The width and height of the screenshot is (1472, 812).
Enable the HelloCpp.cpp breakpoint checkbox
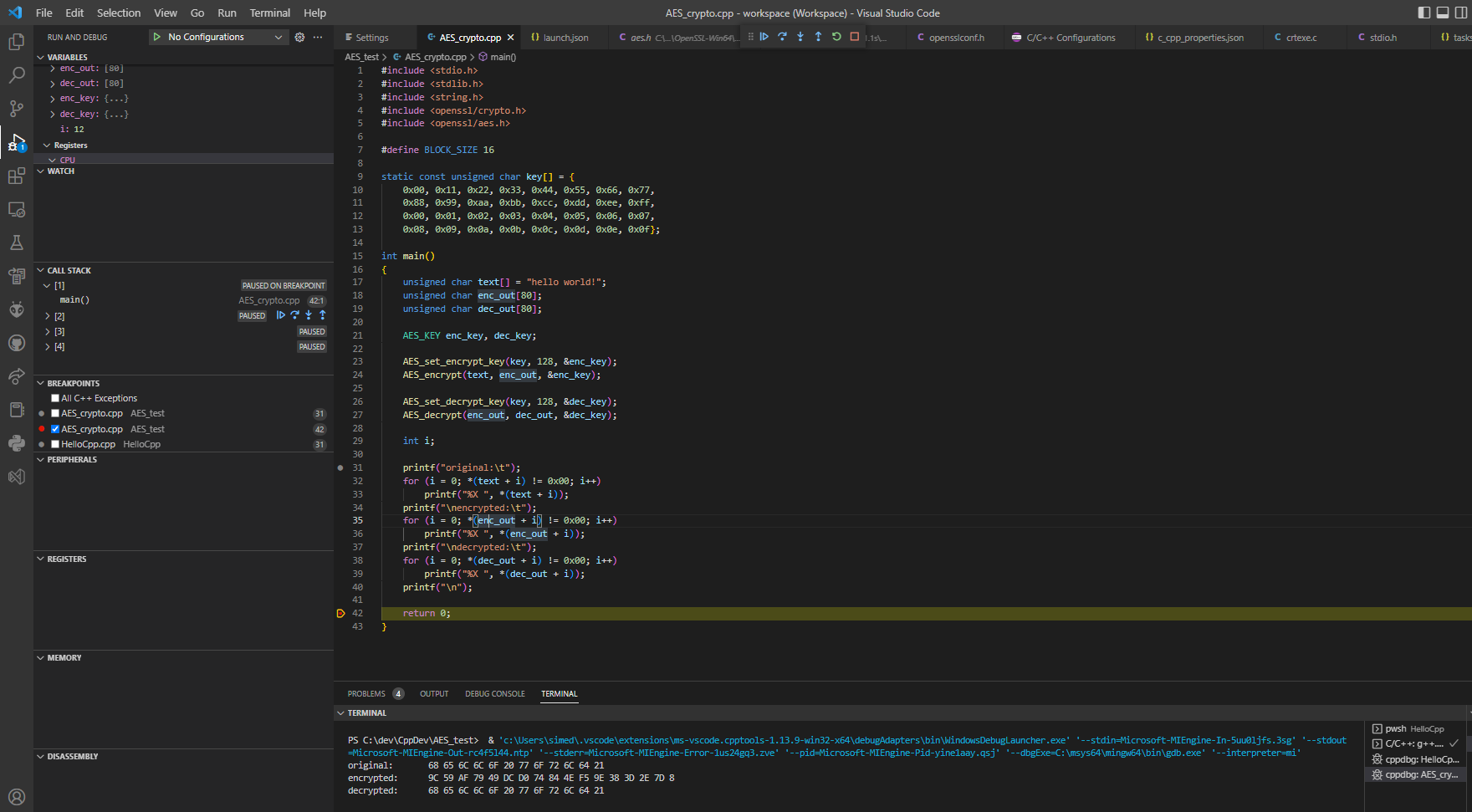55,444
